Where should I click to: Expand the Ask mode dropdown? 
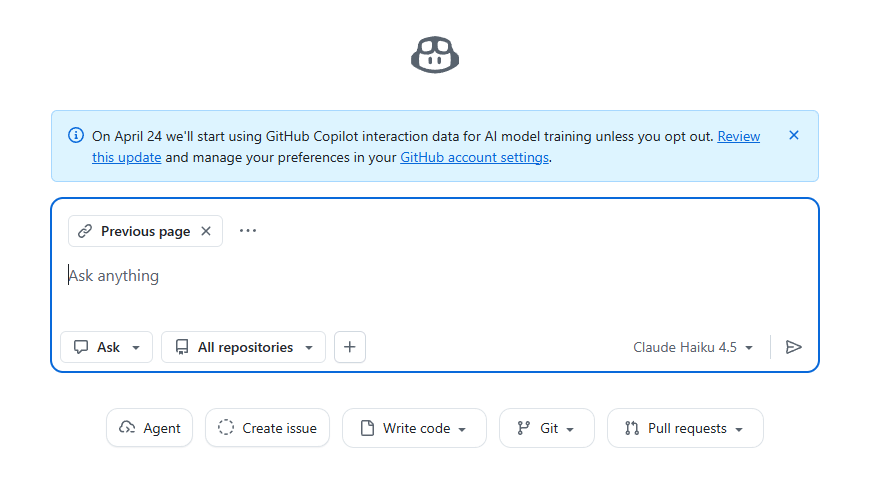click(x=107, y=347)
